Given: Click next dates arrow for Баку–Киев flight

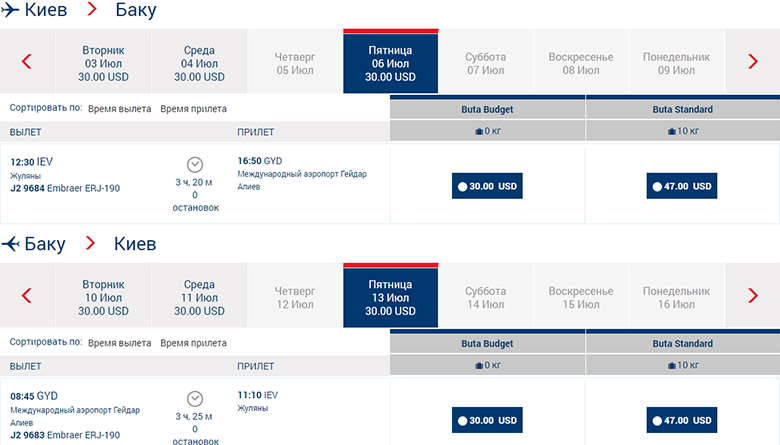Looking at the screenshot, I should click(x=753, y=296).
